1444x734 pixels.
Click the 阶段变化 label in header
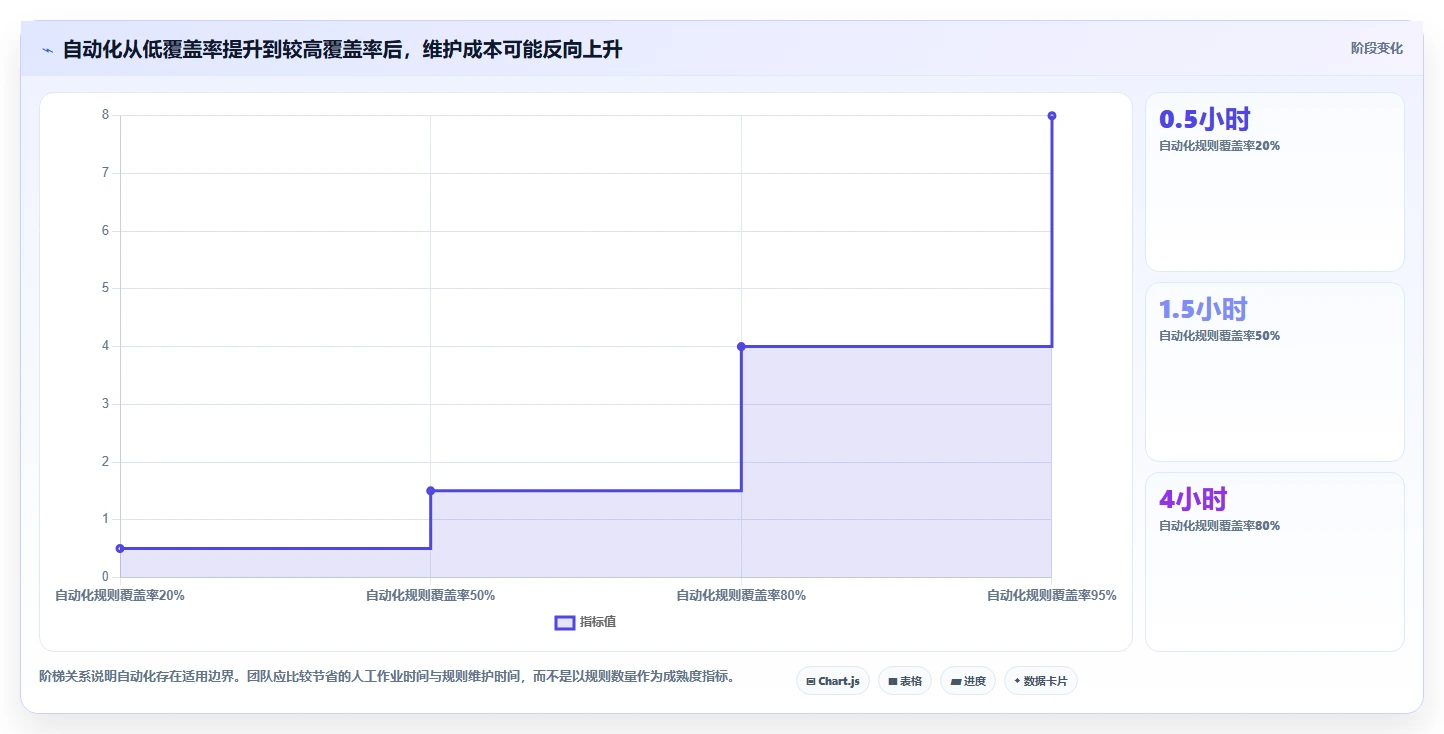[1377, 48]
